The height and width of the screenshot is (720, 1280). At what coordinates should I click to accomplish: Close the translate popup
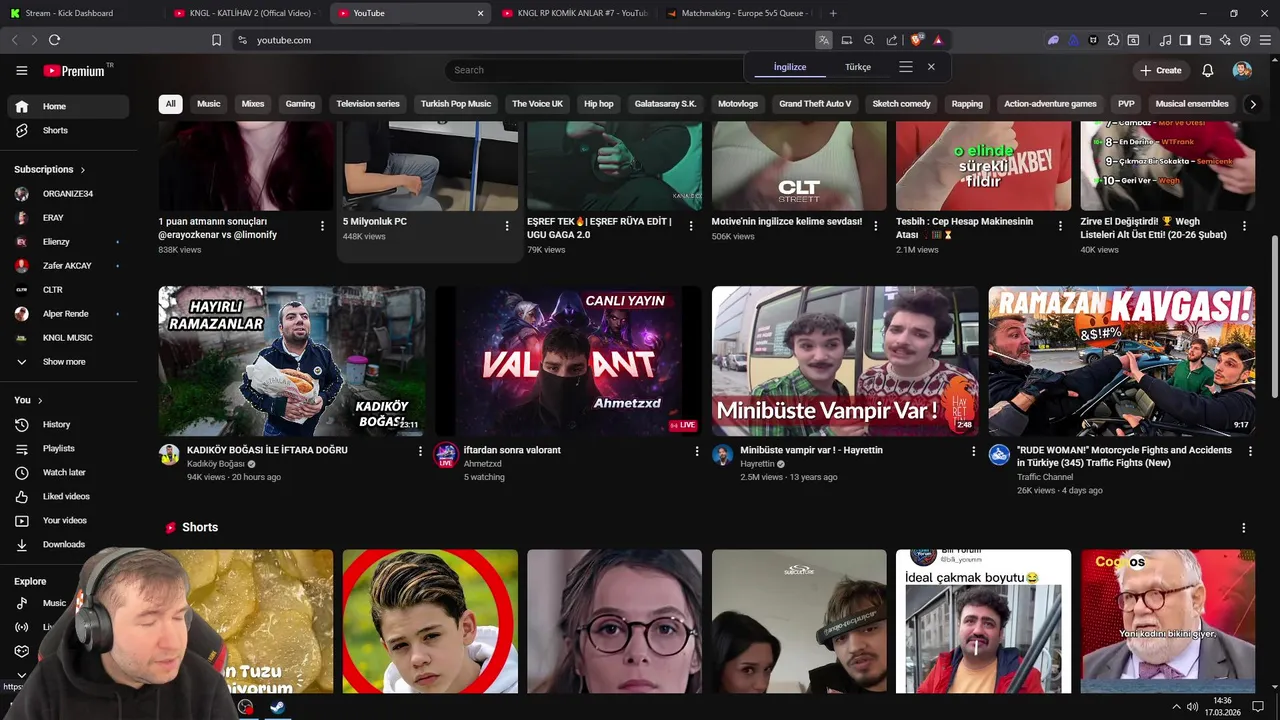931,67
